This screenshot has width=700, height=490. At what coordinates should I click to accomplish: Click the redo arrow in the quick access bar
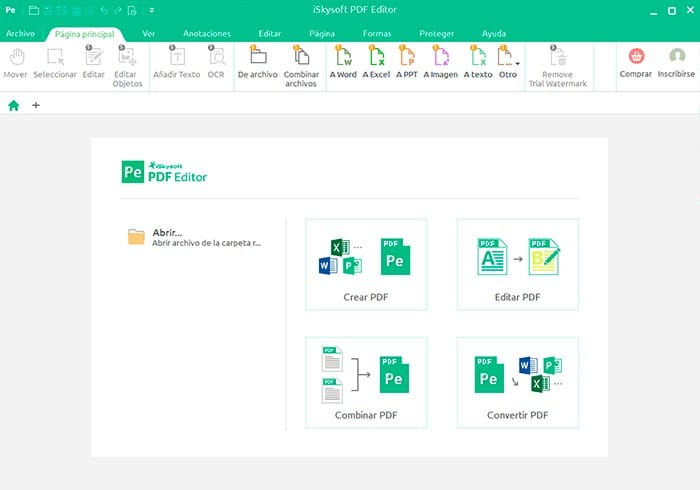coord(118,10)
